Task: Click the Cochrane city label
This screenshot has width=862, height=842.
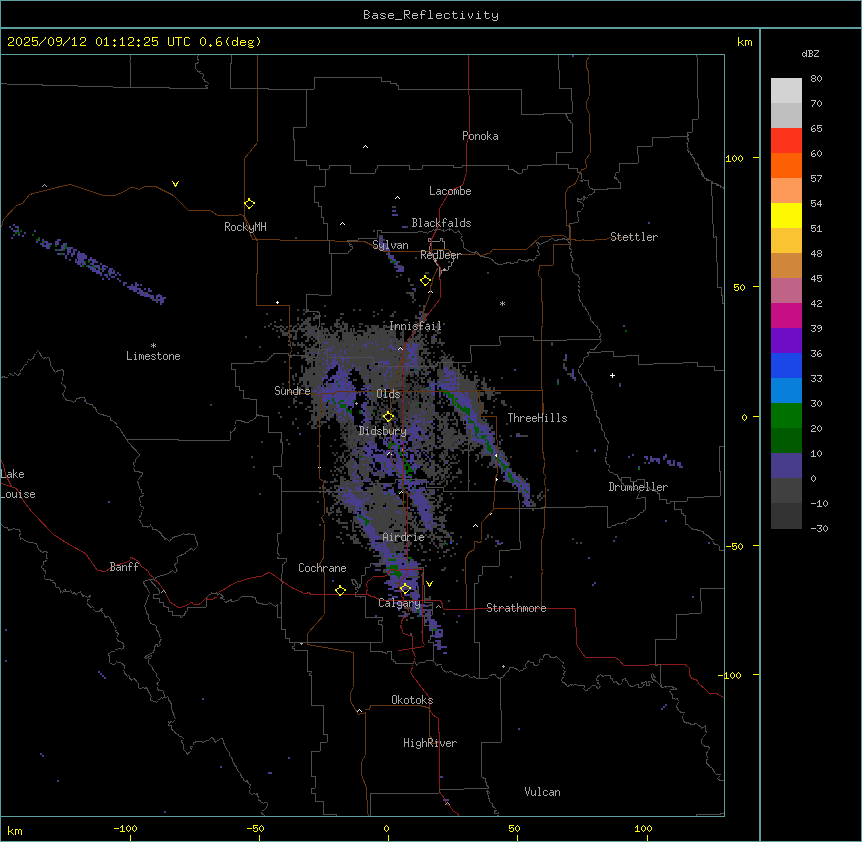Action: (322, 568)
